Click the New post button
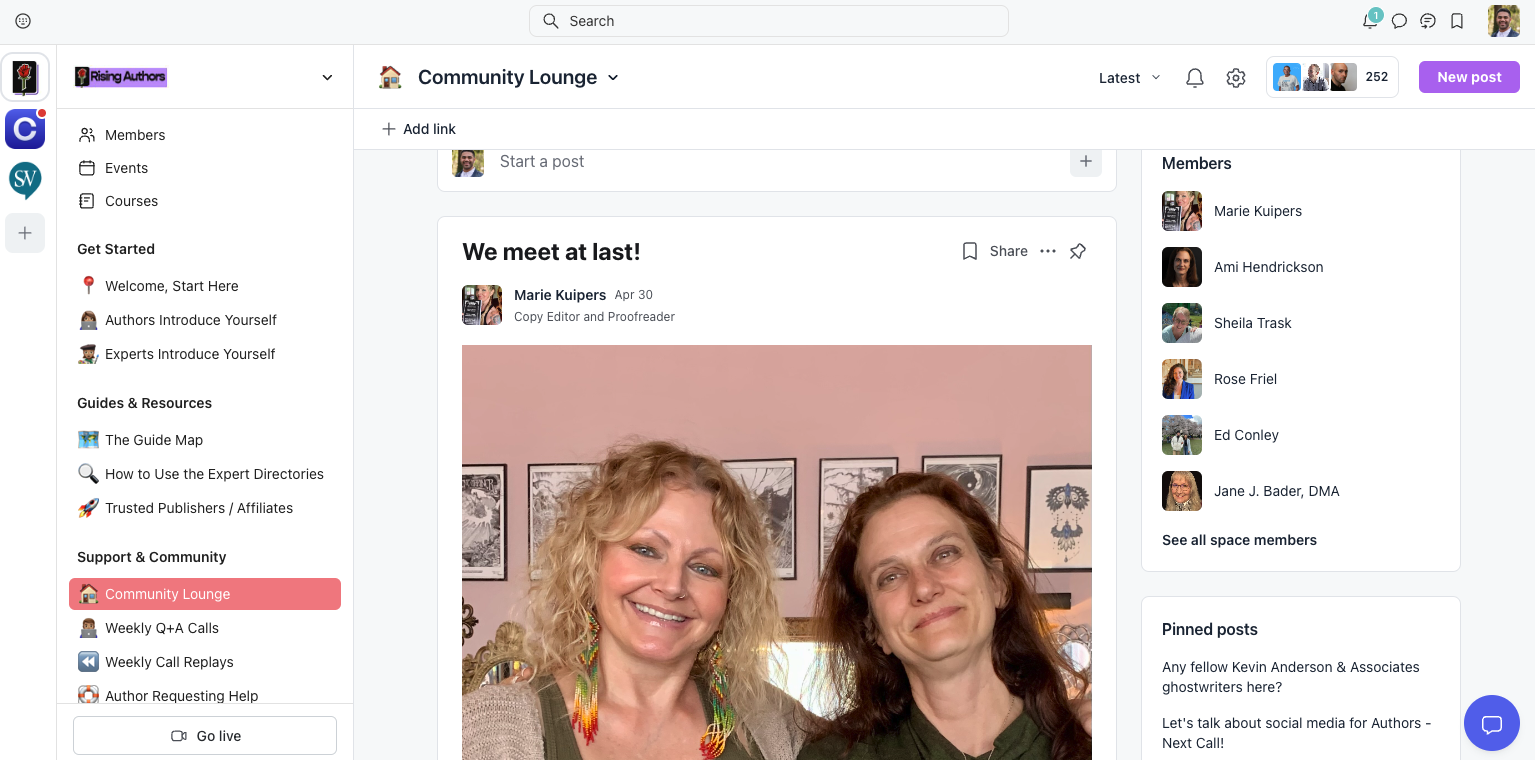Screen dimensions: 1535x760 point(1469,77)
